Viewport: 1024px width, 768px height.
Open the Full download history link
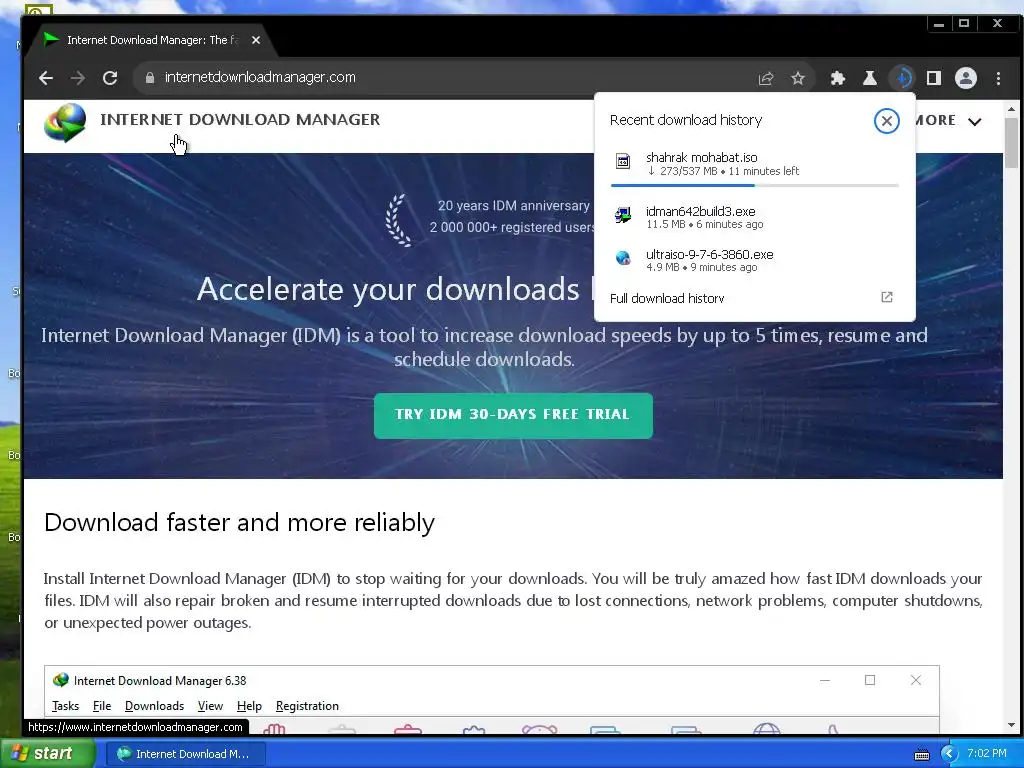tap(667, 298)
